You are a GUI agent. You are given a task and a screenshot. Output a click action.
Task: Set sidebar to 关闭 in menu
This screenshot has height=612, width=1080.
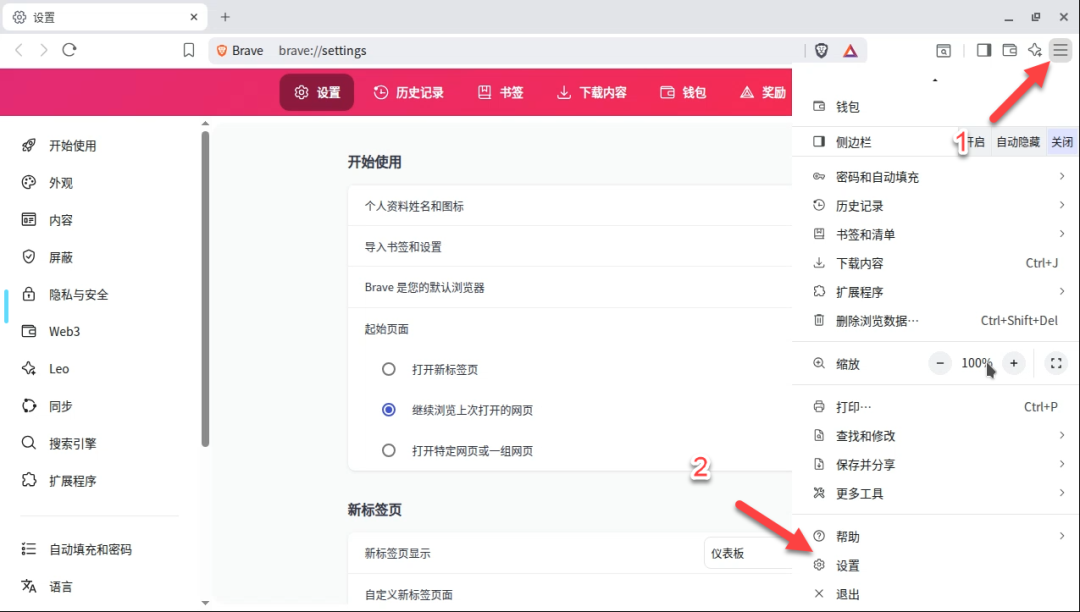pyautogui.click(x=1061, y=142)
